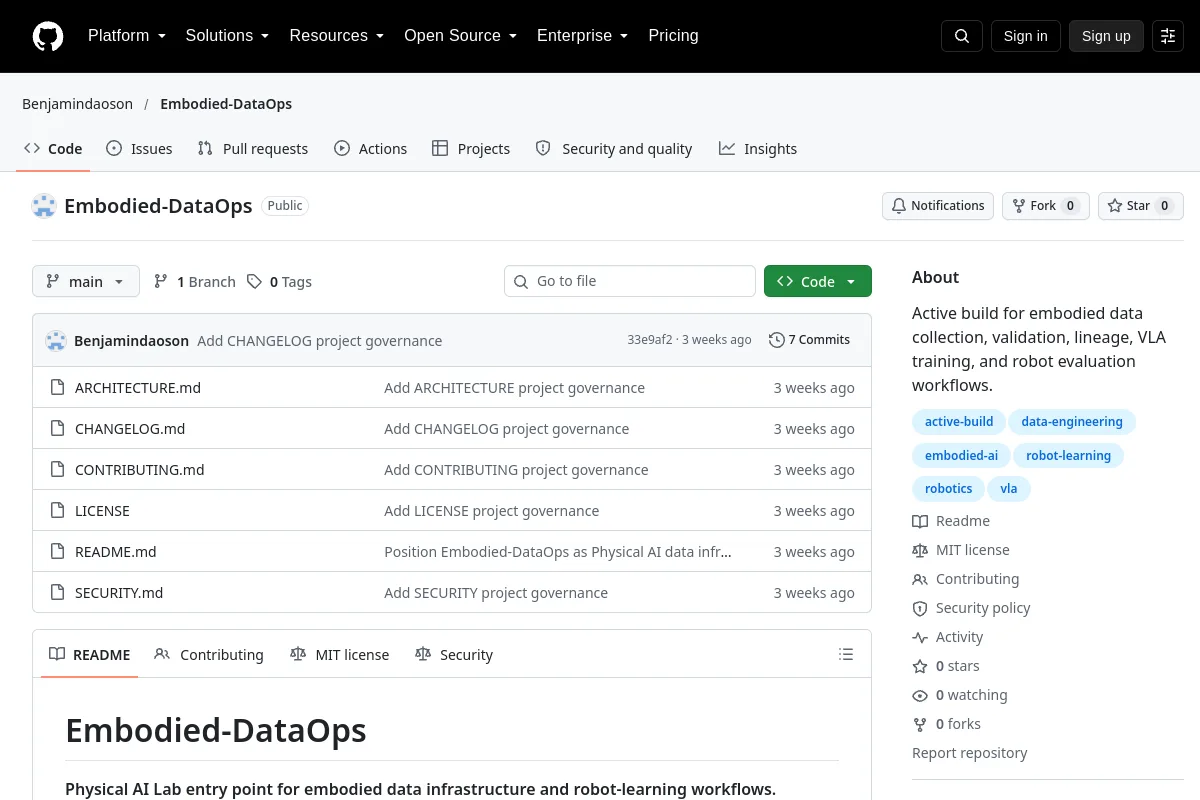Open the CHANGELOG.md file
The width and height of the screenshot is (1200, 800).
click(x=130, y=429)
